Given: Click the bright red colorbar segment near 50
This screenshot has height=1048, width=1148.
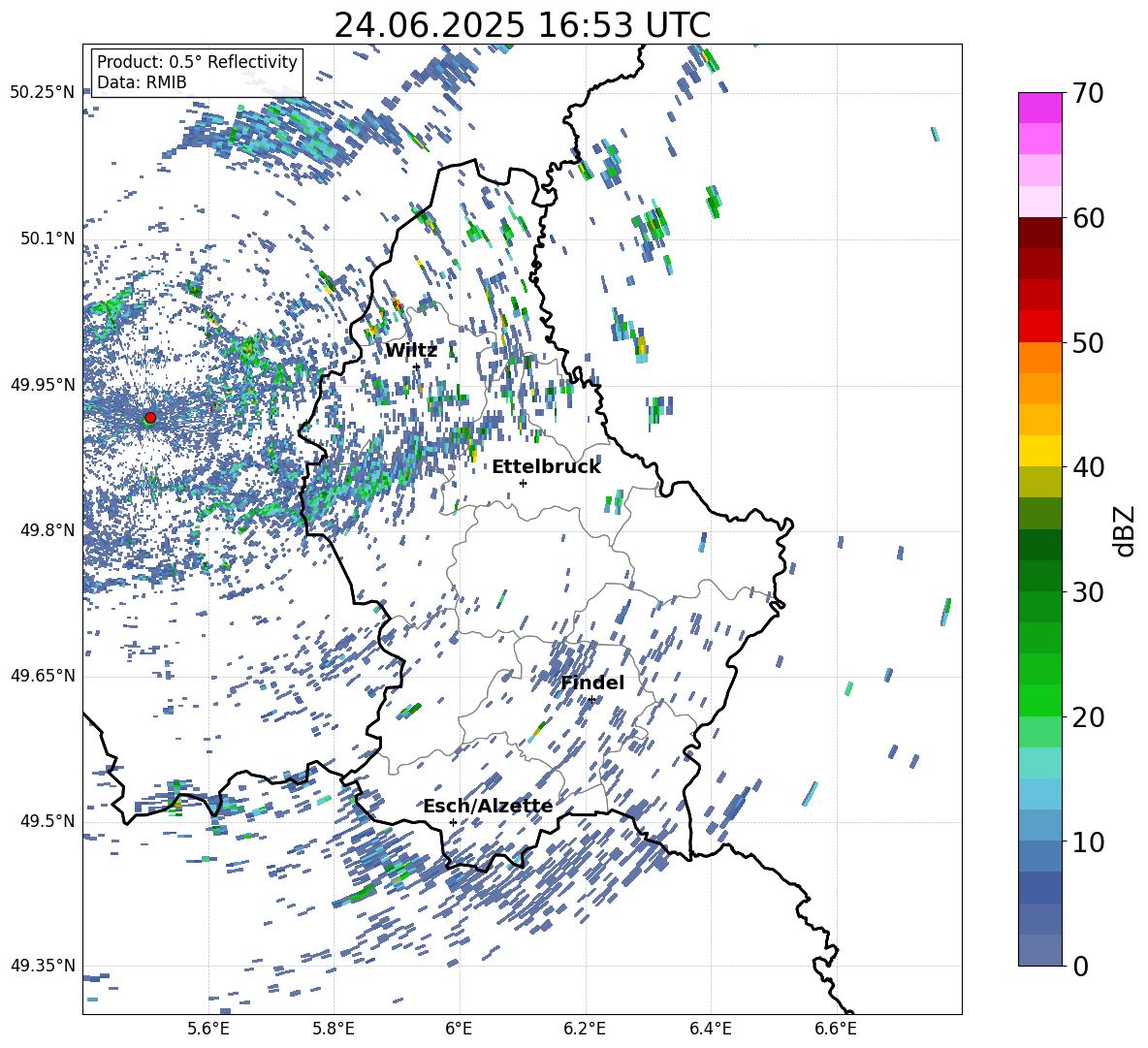Looking at the screenshot, I should 1039,327.
